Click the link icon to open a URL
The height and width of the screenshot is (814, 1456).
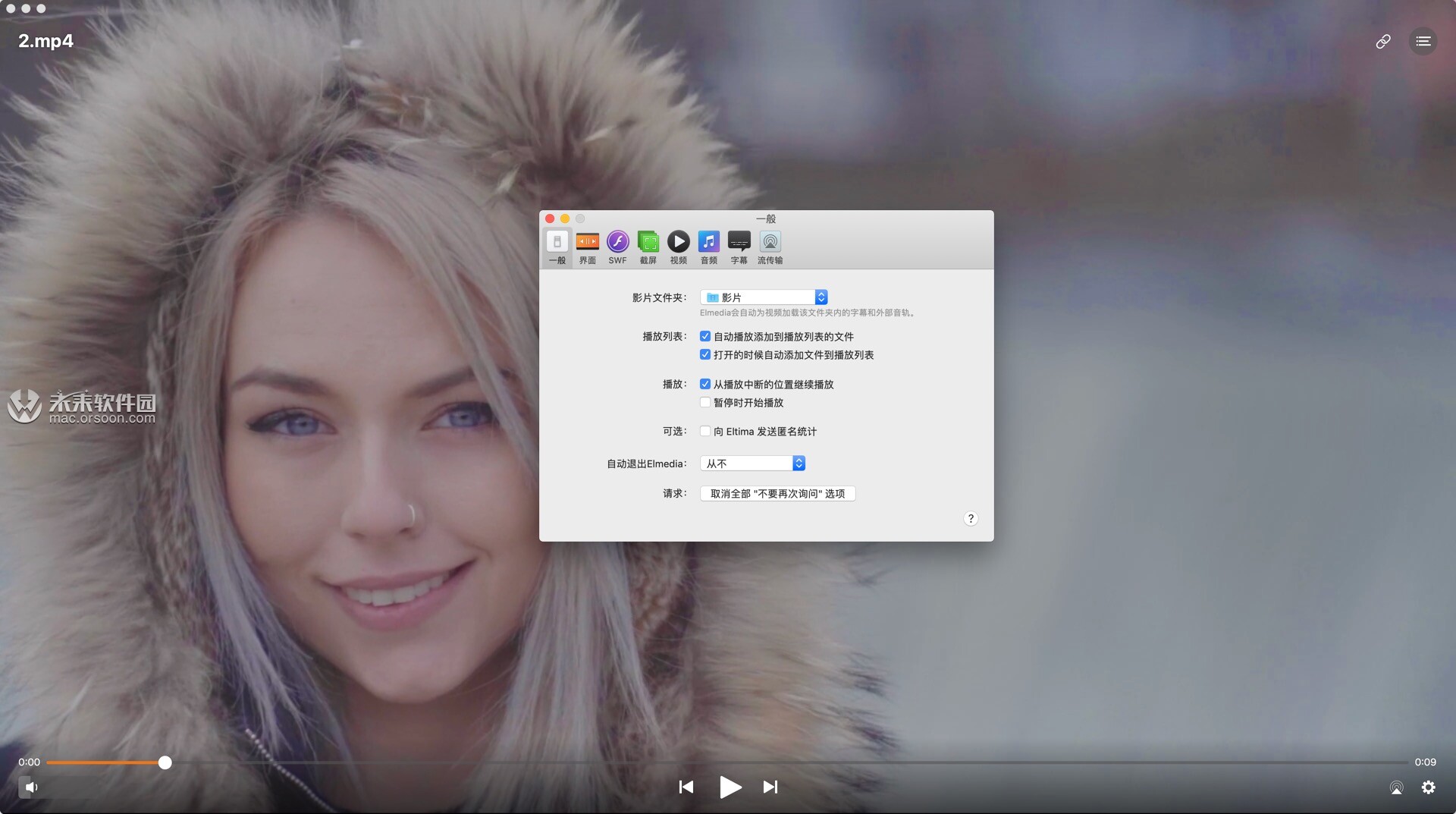point(1383,41)
